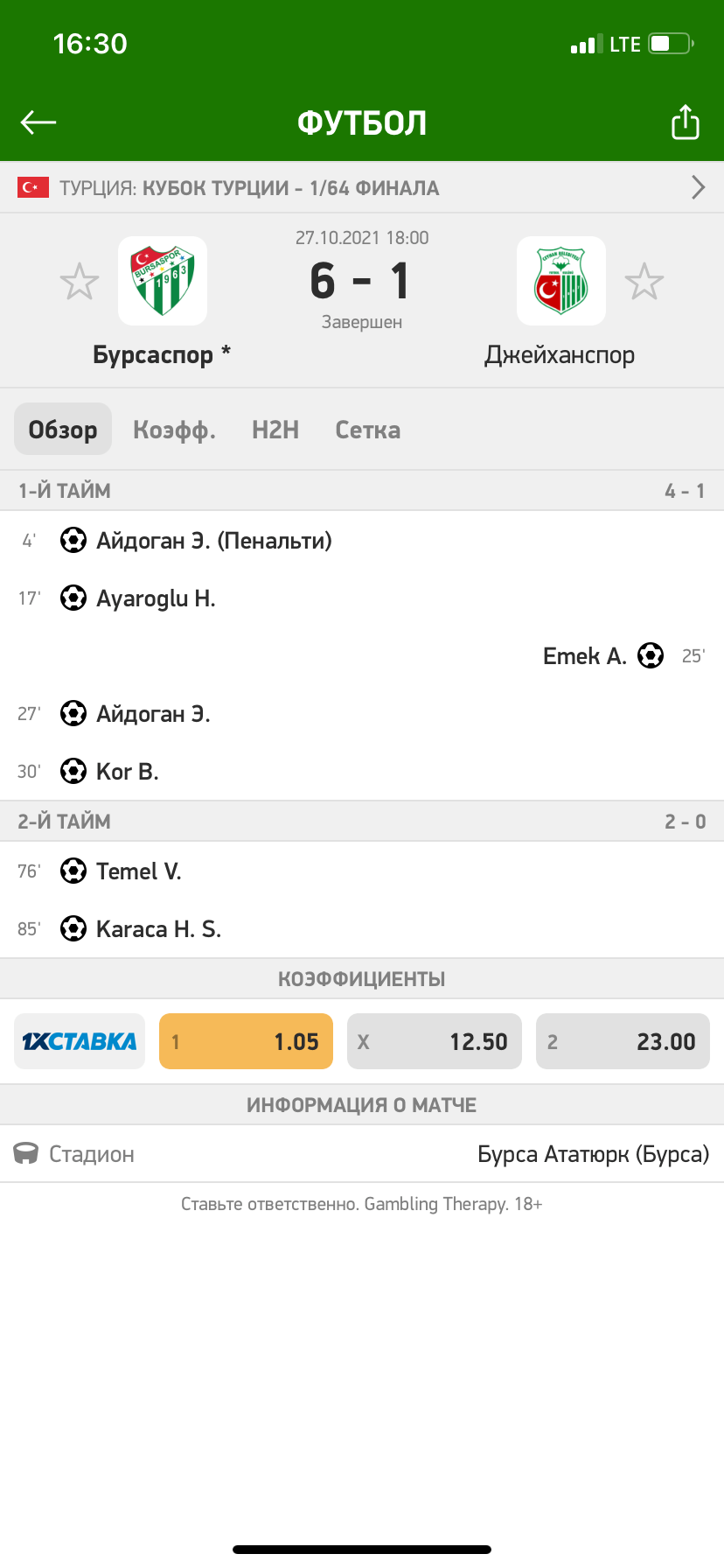This screenshot has height=1568, width=724.
Task: Tap the share icon in header
Action: click(x=686, y=122)
